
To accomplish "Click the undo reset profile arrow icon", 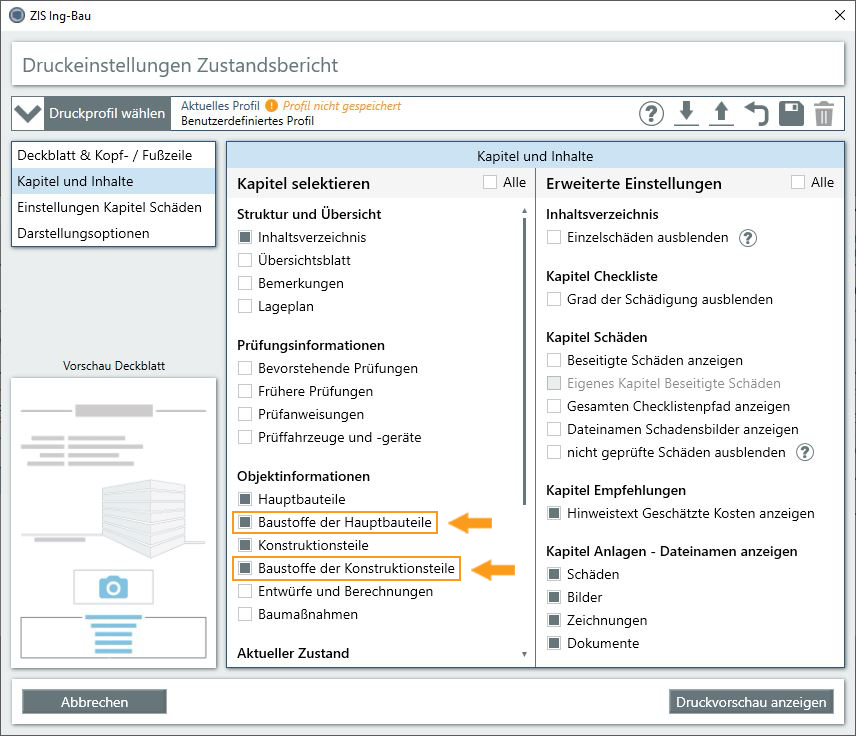I will (x=756, y=114).
